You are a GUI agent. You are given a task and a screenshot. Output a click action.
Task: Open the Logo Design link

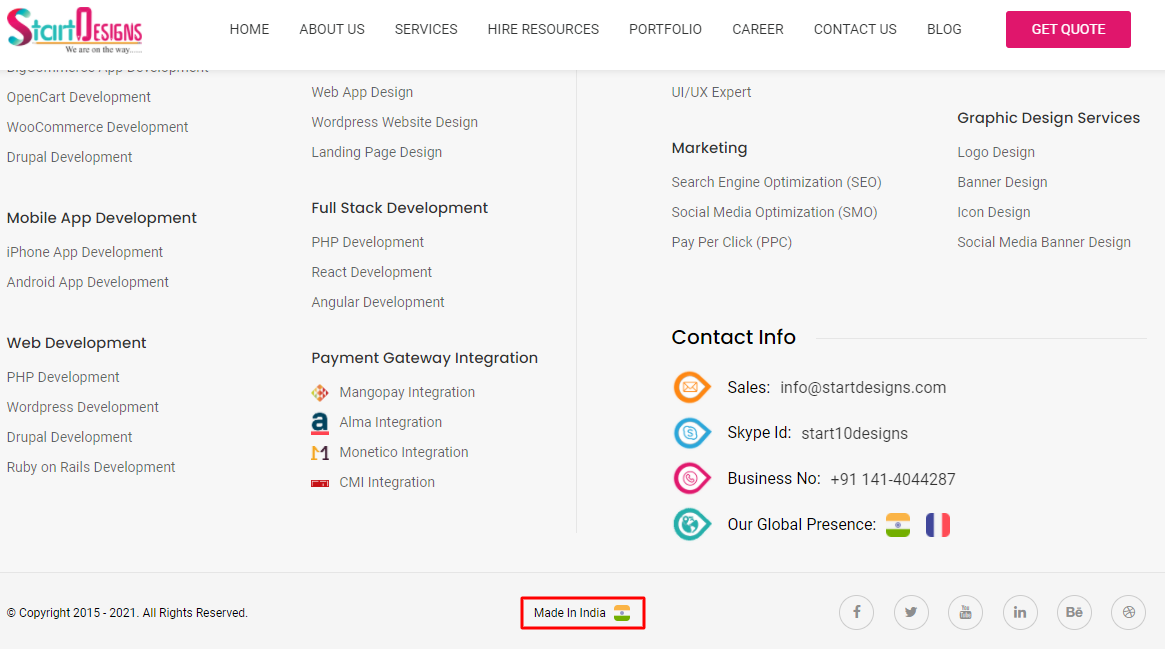click(995, 152)
